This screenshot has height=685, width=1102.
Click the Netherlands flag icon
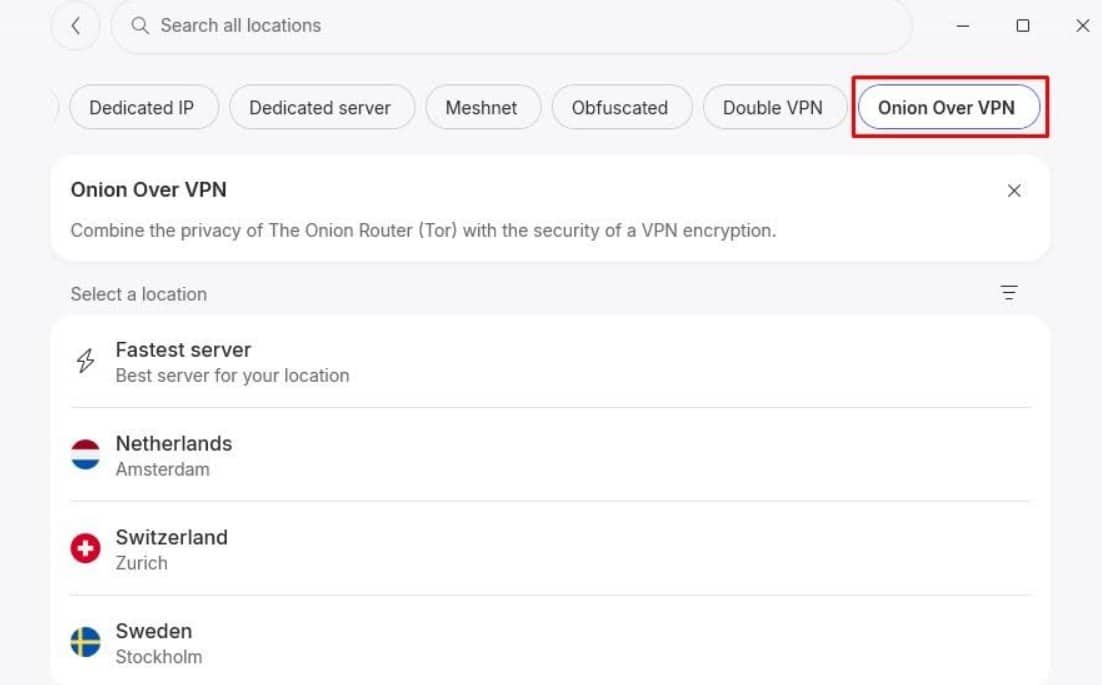coord(85,454)
